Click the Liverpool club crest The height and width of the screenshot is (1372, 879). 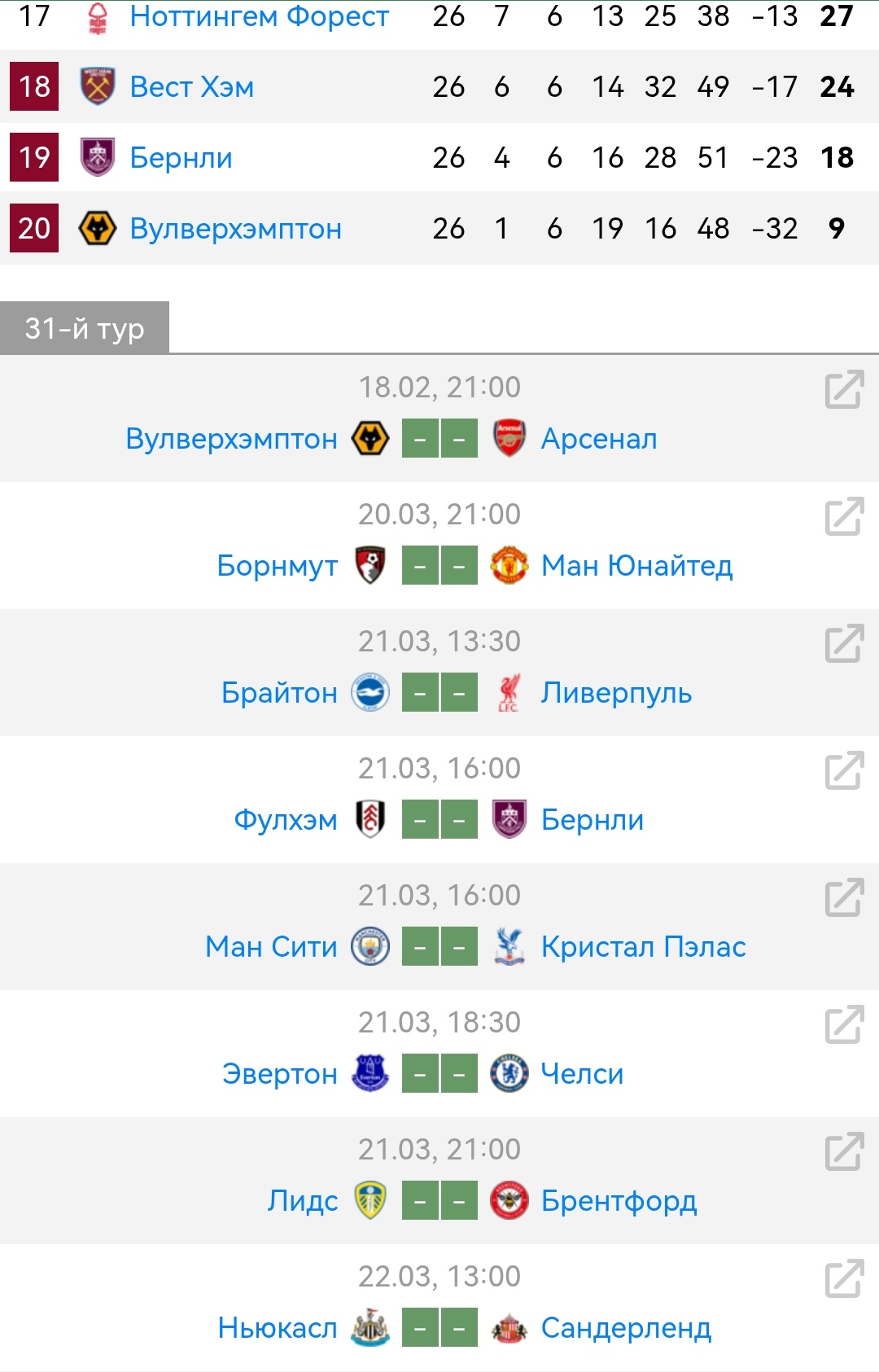pyautogui.click(x=509, y=693)
